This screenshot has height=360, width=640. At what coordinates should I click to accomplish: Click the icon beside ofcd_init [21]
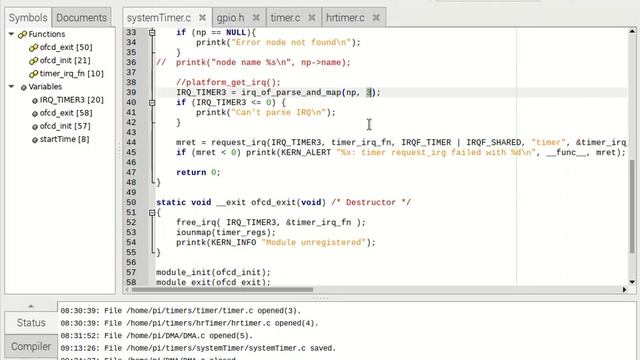[33, 61]
